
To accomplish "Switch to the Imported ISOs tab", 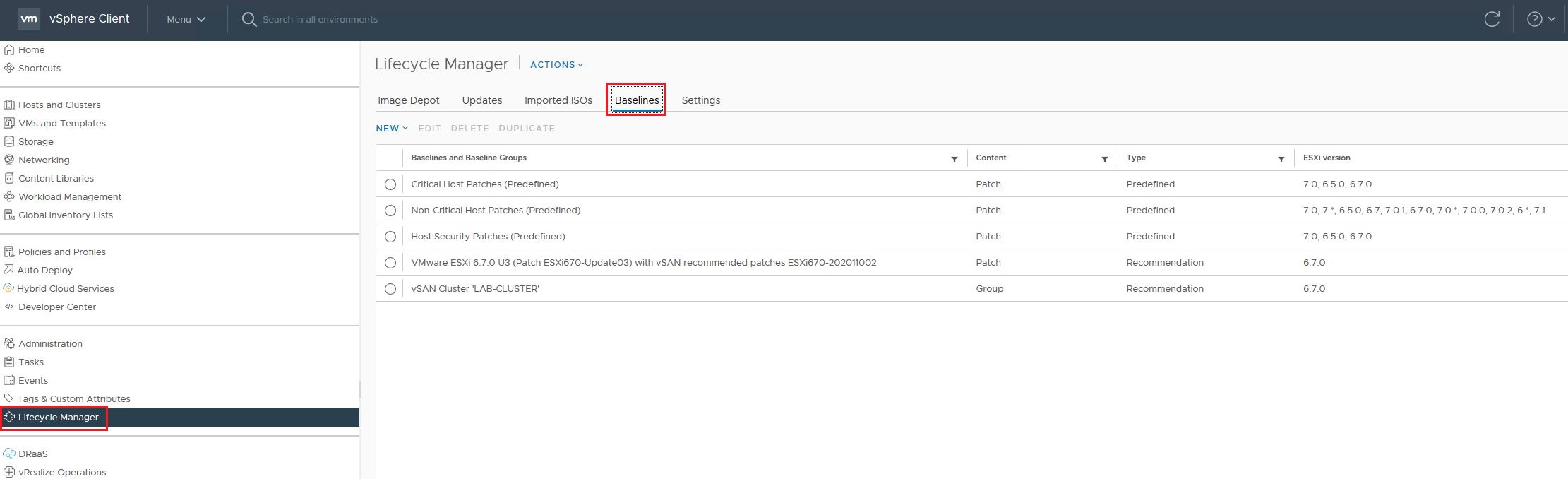I will coord(558,100).
